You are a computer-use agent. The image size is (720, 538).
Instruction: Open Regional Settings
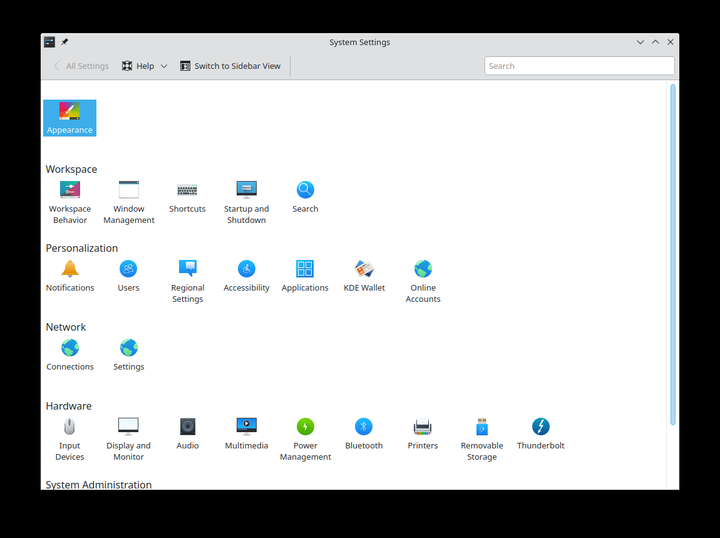pyautogui.click(x=187, y=281)
